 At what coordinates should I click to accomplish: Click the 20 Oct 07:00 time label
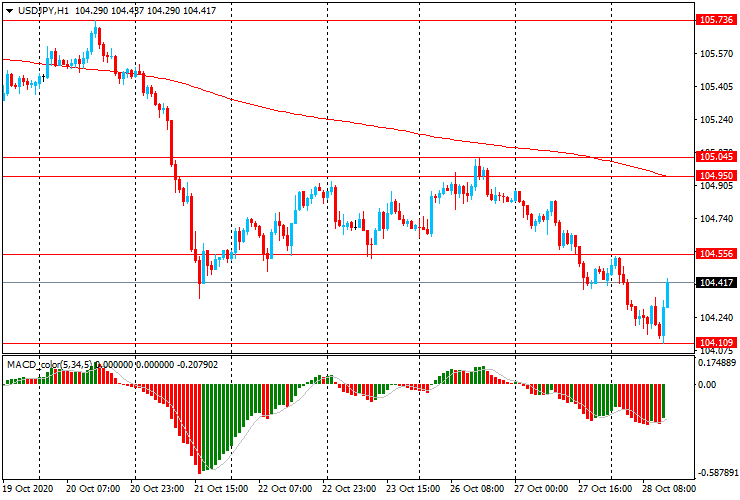[x=93, y=489]
